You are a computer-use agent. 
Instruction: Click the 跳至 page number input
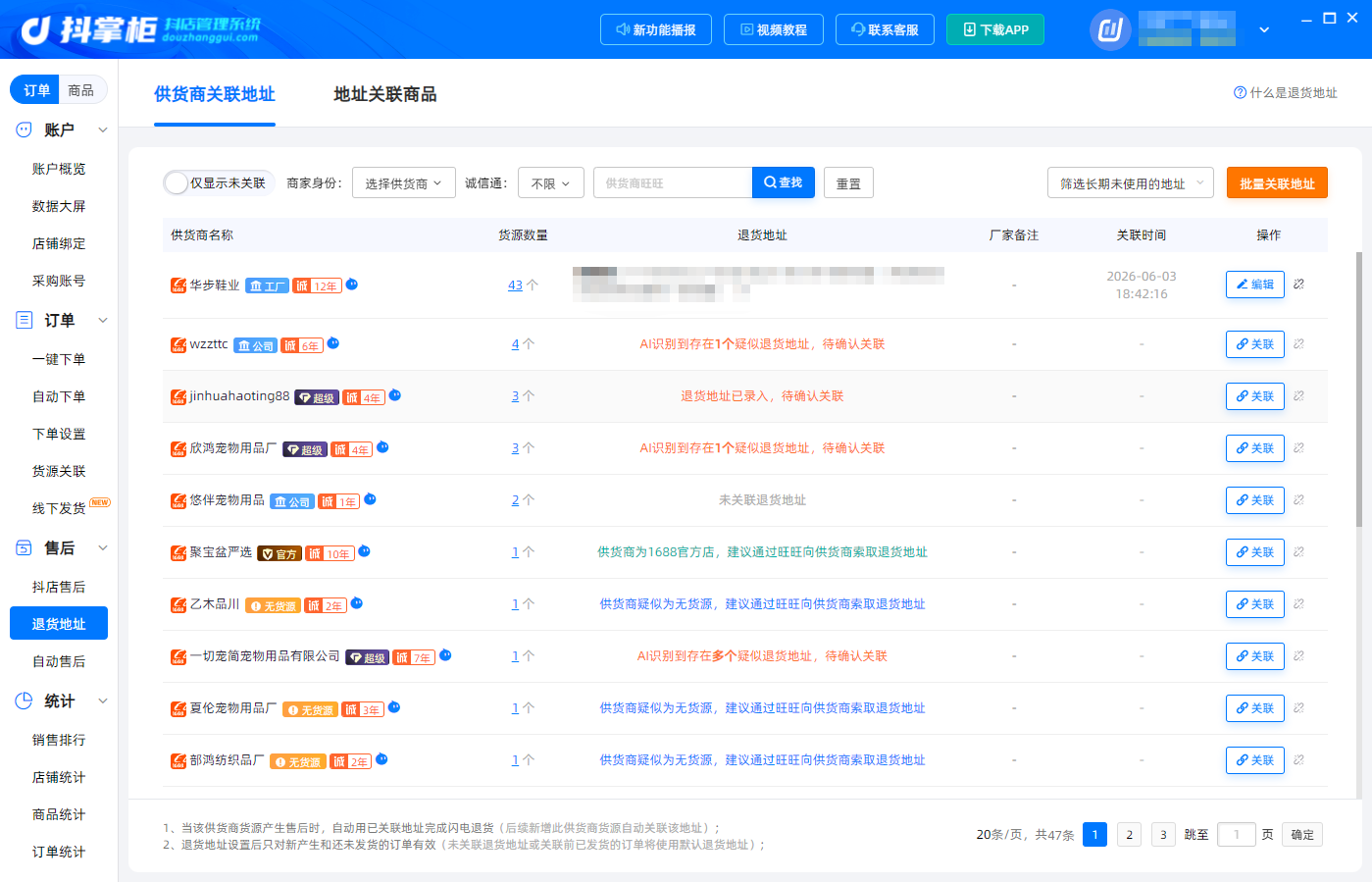1237,835
